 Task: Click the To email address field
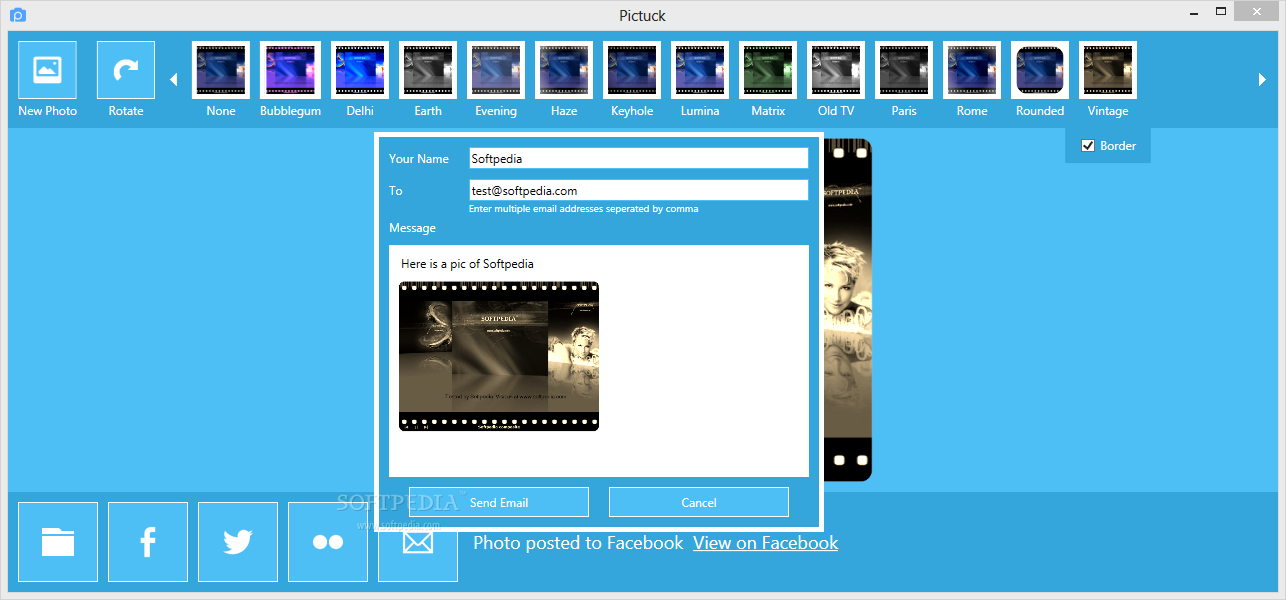click(x=638, y=190)
